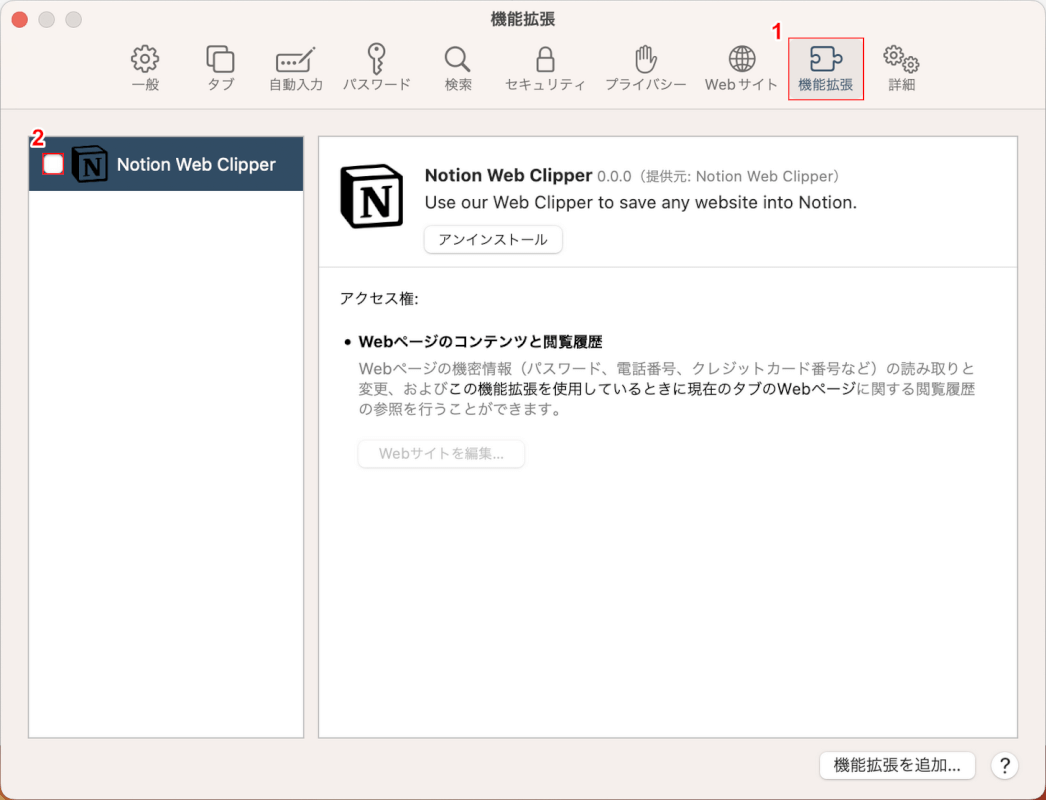Open the タブ (Tabs) preferences pane

pyautogui.click(x=220, y=68)
